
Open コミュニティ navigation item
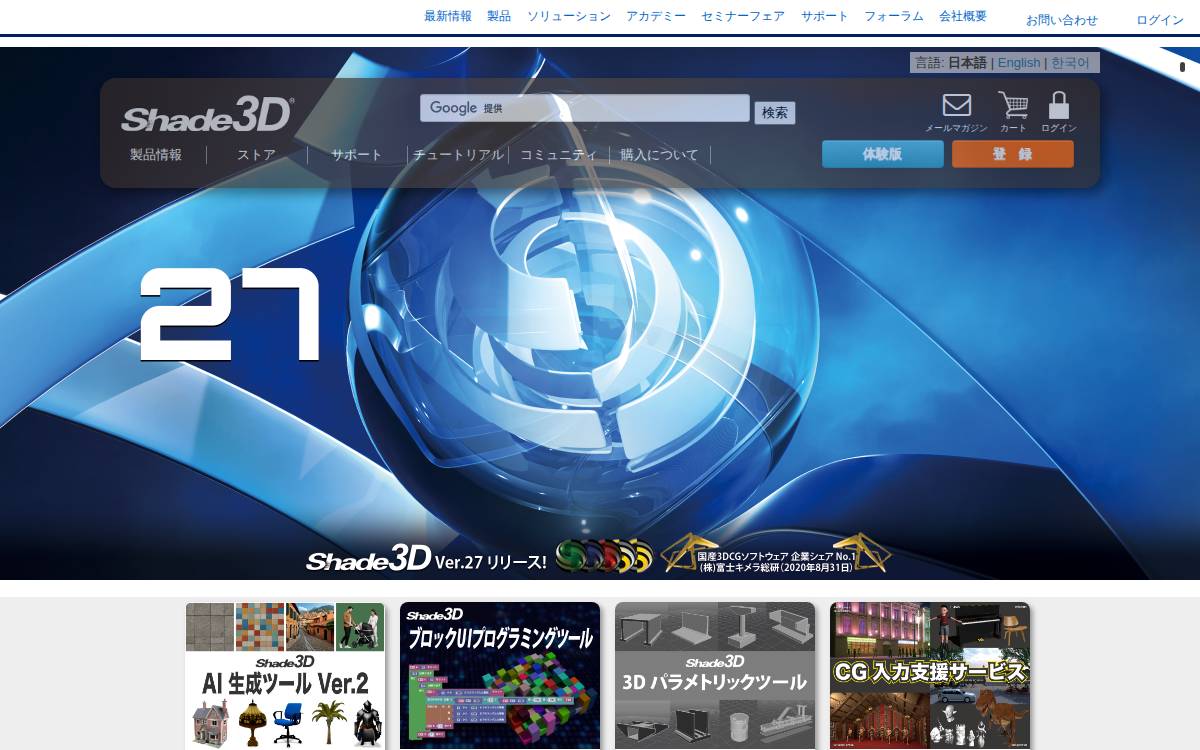coord(558,155)
